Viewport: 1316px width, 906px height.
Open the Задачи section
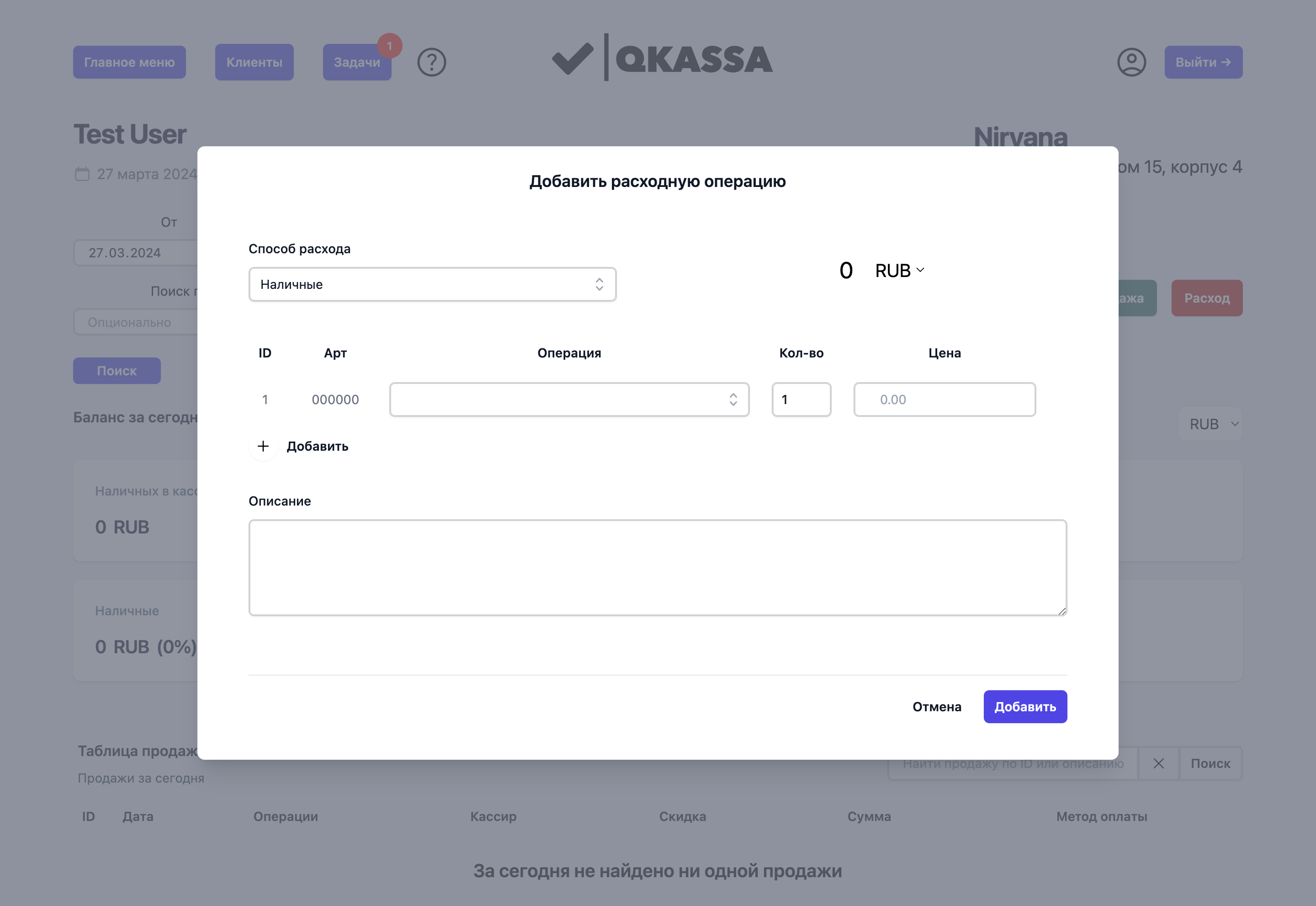coord(356,63)
